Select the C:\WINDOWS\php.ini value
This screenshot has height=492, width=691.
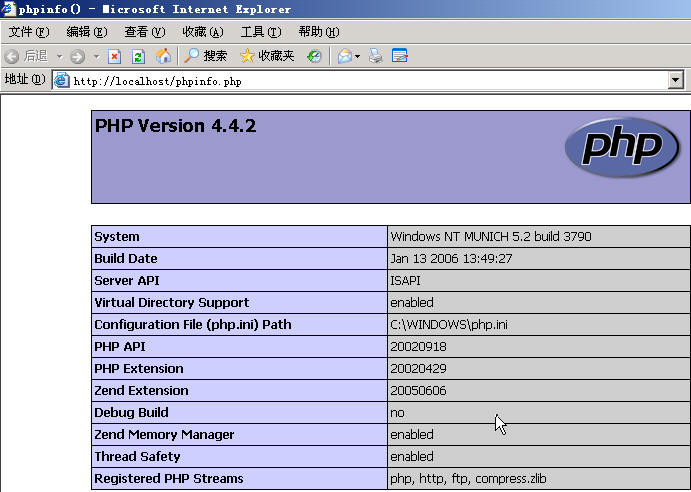coord(449,325)
